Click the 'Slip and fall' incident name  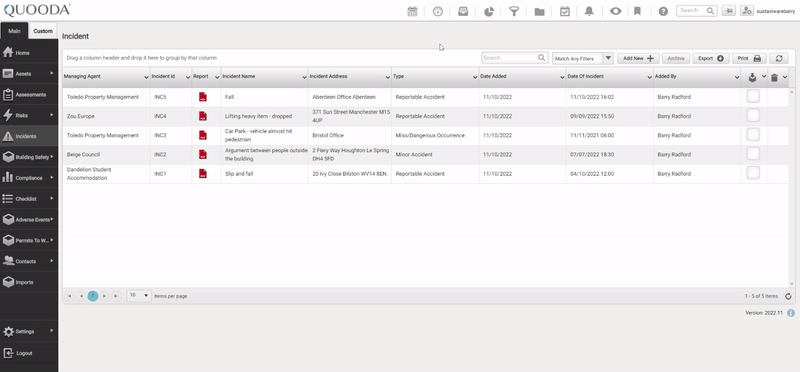(x=239, y=174)
